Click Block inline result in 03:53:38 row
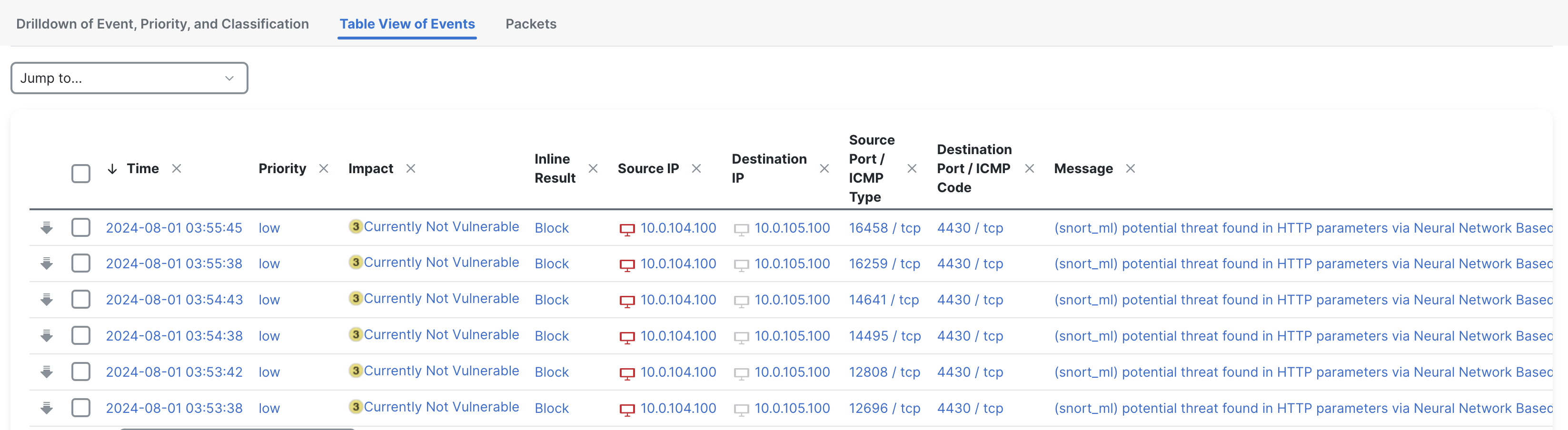Viewport: 1568px width, 430px height. coord(552,408)
